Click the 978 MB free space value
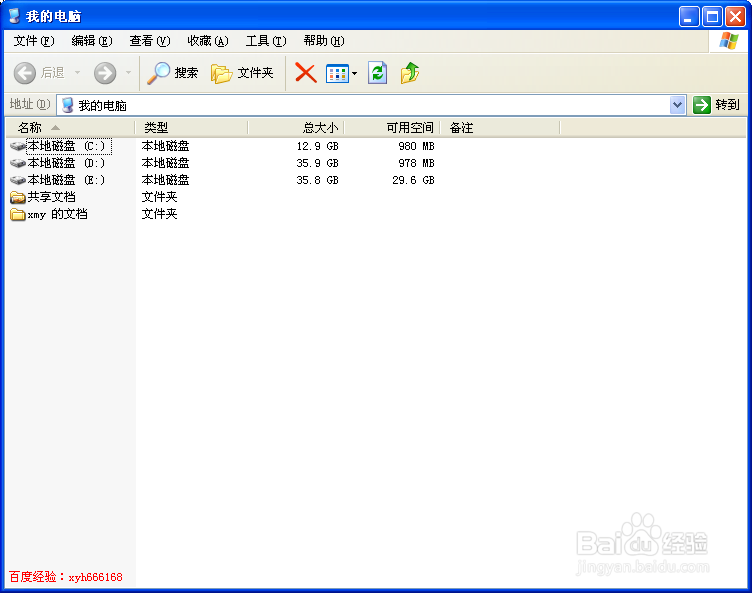Viewport: 752px width, 593px height. [416, 163]
